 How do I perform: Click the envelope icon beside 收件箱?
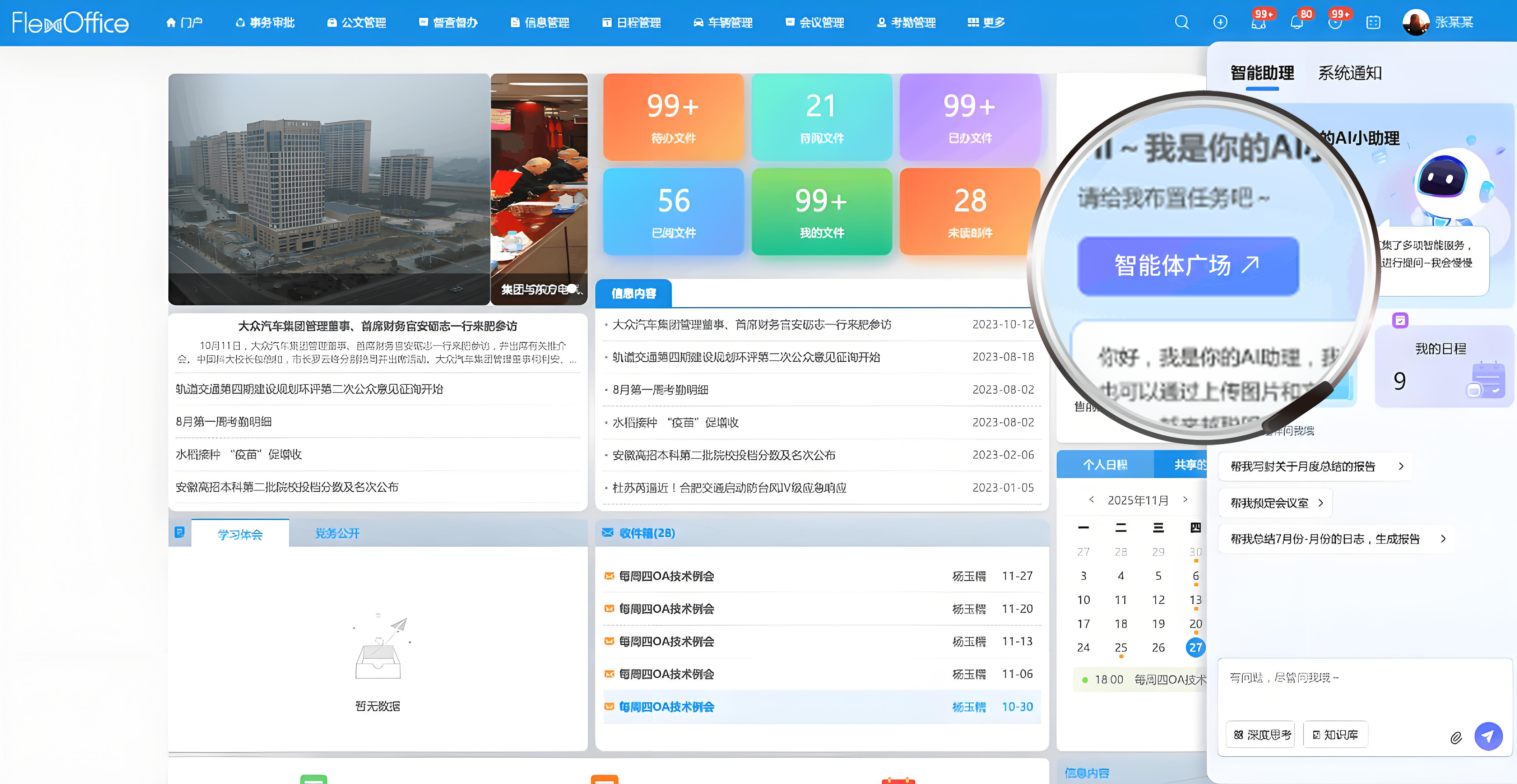coord(607,533)
